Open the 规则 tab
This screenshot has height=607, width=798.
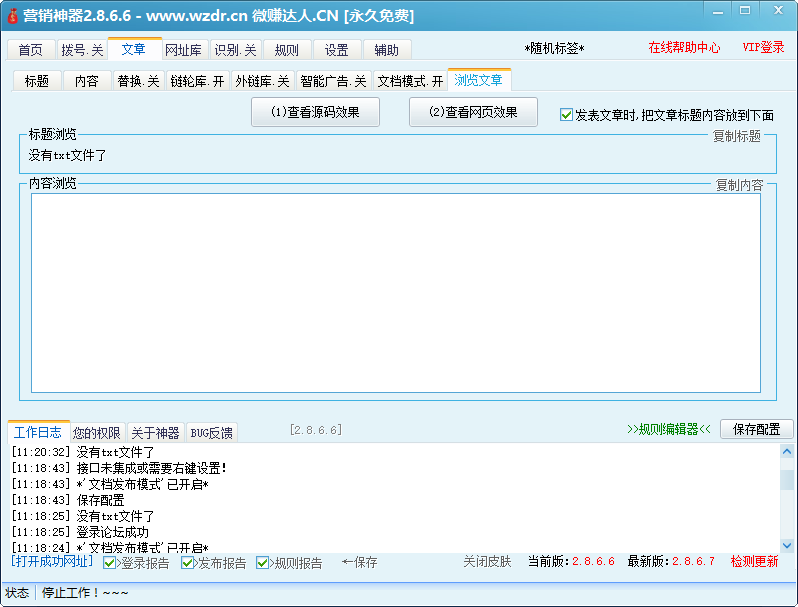(x=287, y=50)
